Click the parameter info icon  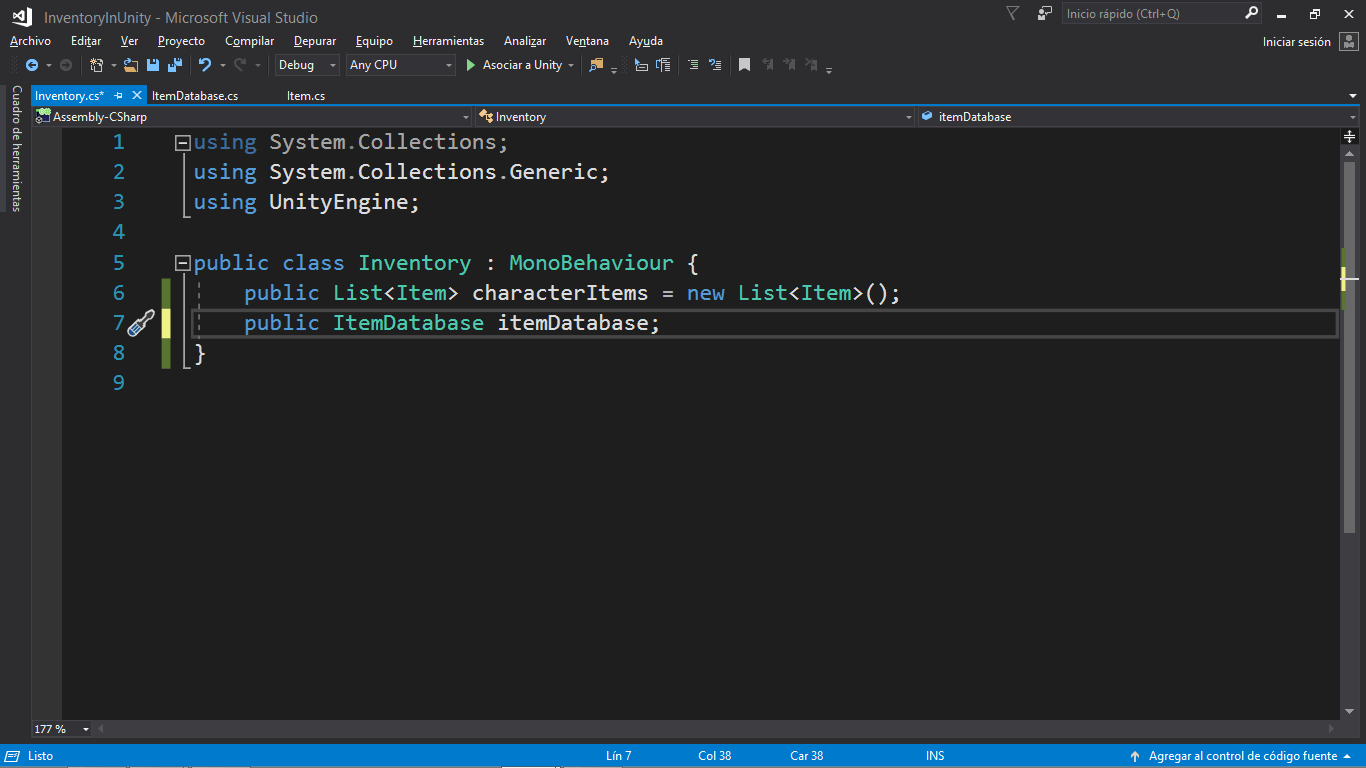click(663, 65)
